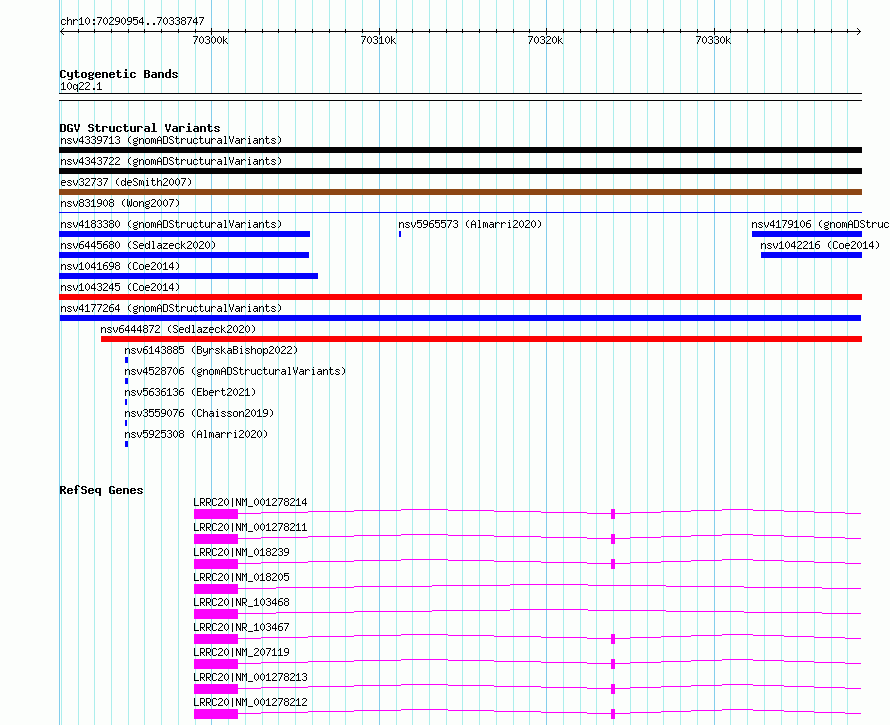This screenshot has height=725, width=890.
Task: Open the Cytogenetic Bands track heading
Action: pyautogui.click(x=119, y=74)
